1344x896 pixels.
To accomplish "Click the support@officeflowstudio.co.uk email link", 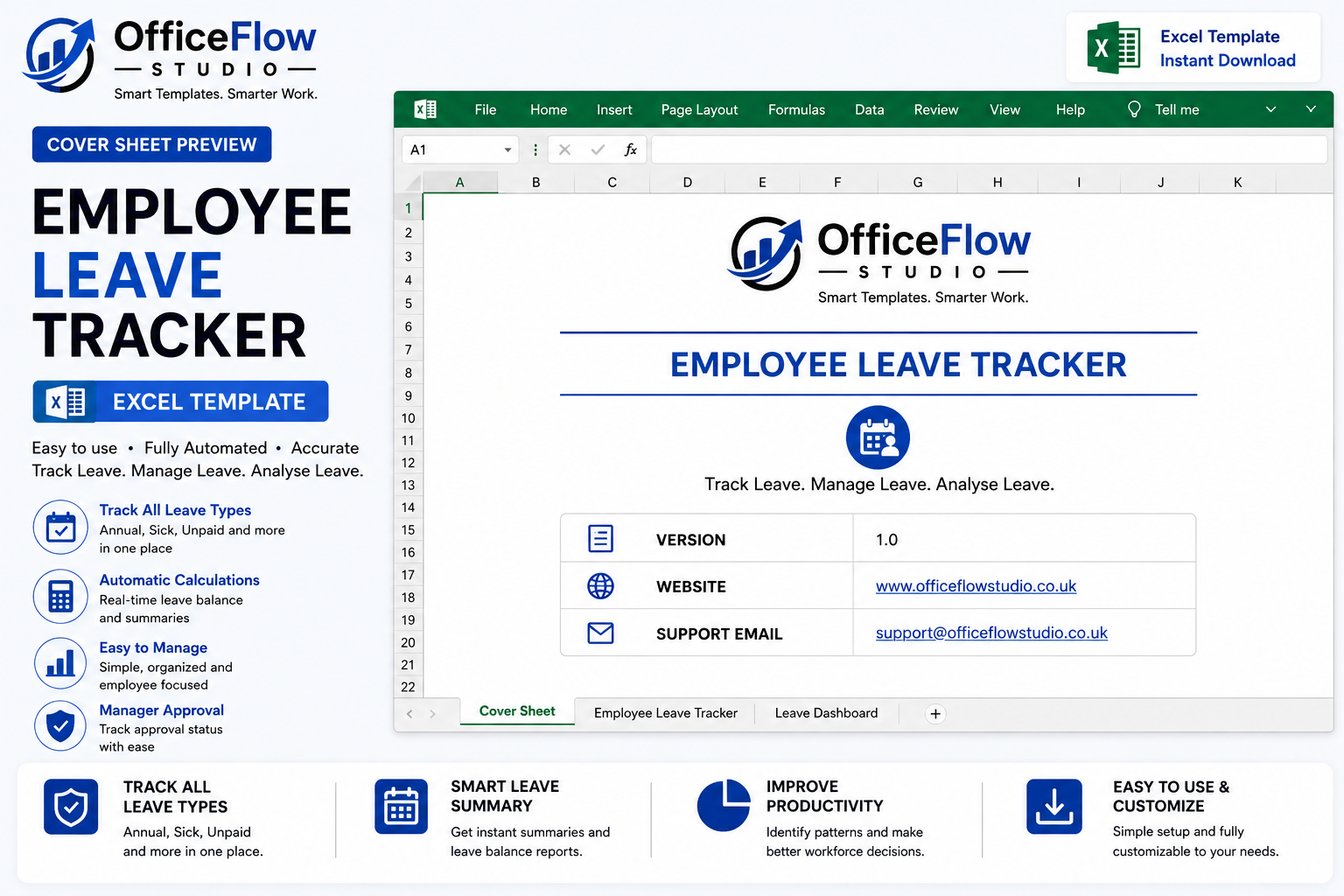I will tap(991, 633).
